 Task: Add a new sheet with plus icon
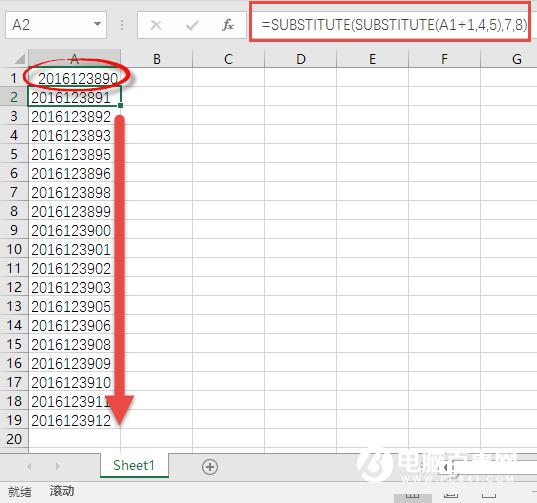point(210,467)
